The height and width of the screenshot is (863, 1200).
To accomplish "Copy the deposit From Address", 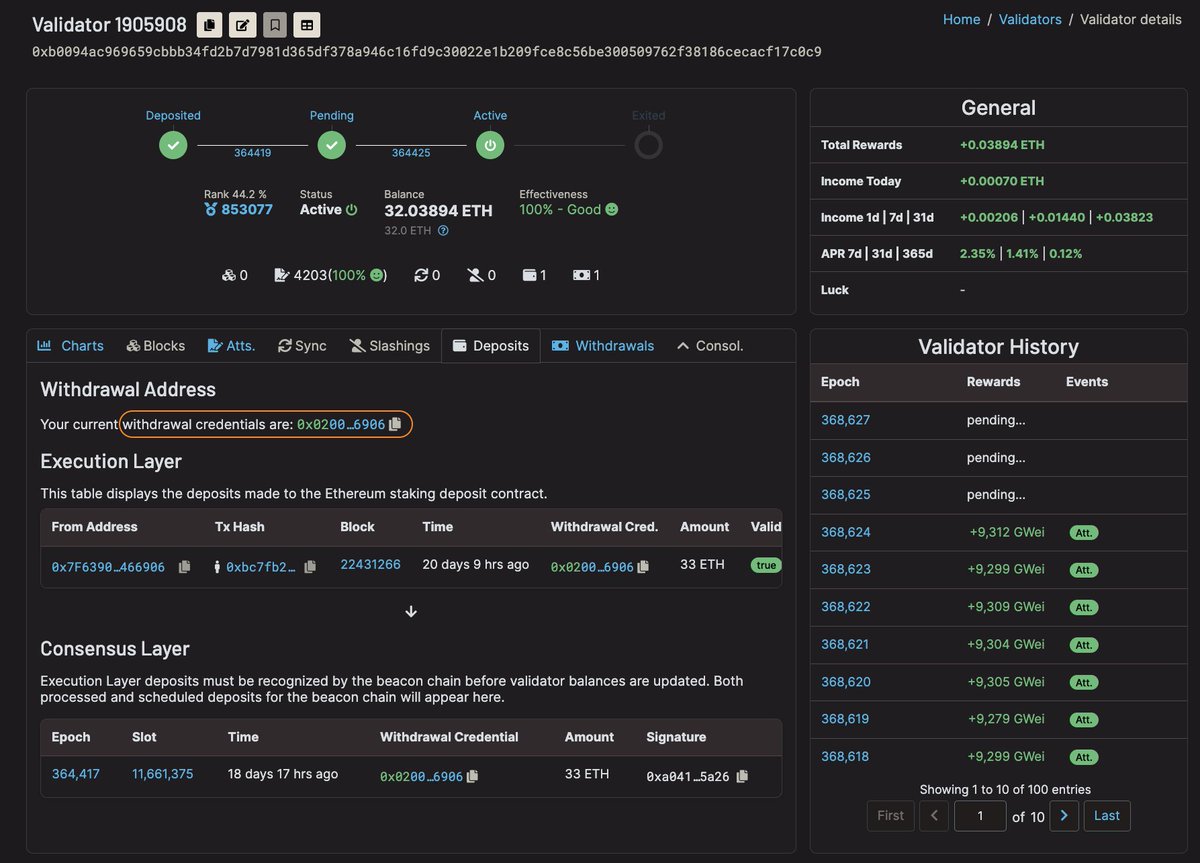I will point(184,567).
